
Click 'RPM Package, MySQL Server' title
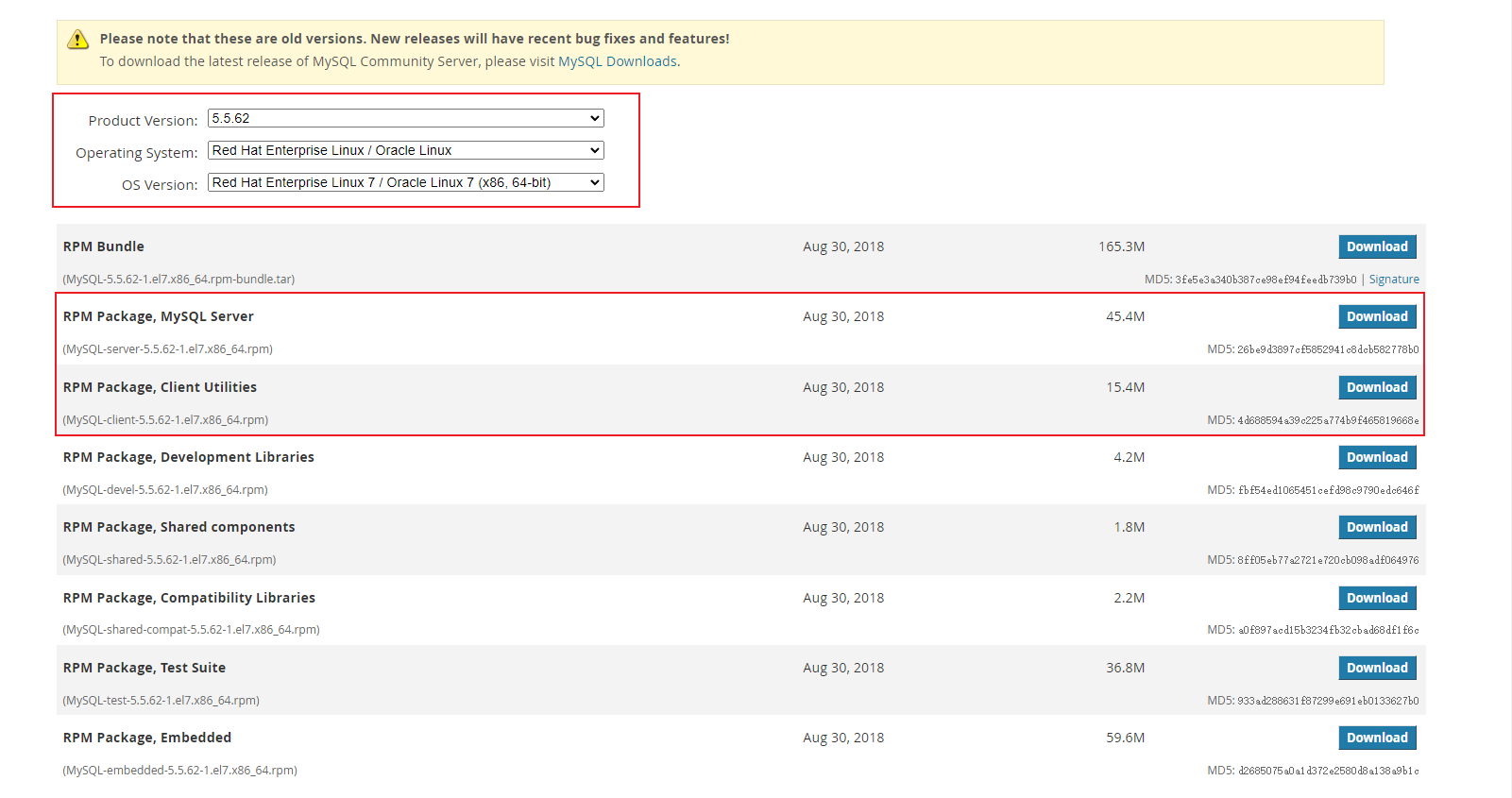(x=159, y=316)
